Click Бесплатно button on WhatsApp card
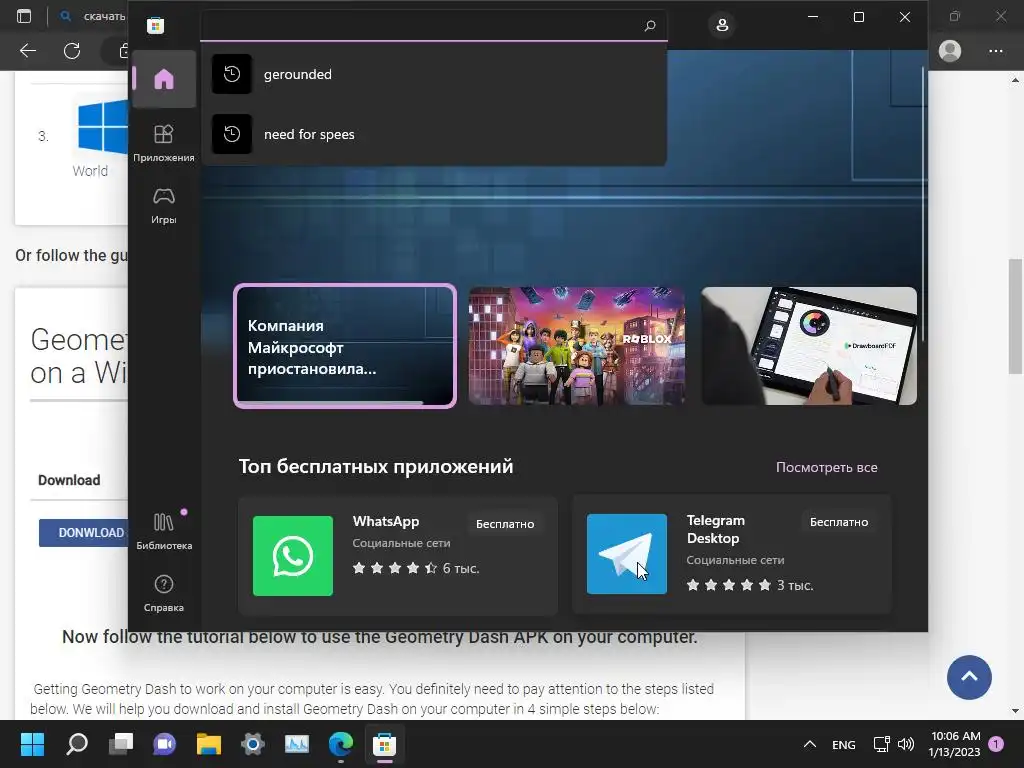Image resolution: width=1024 pixels, height=768 pixels. 505,524
